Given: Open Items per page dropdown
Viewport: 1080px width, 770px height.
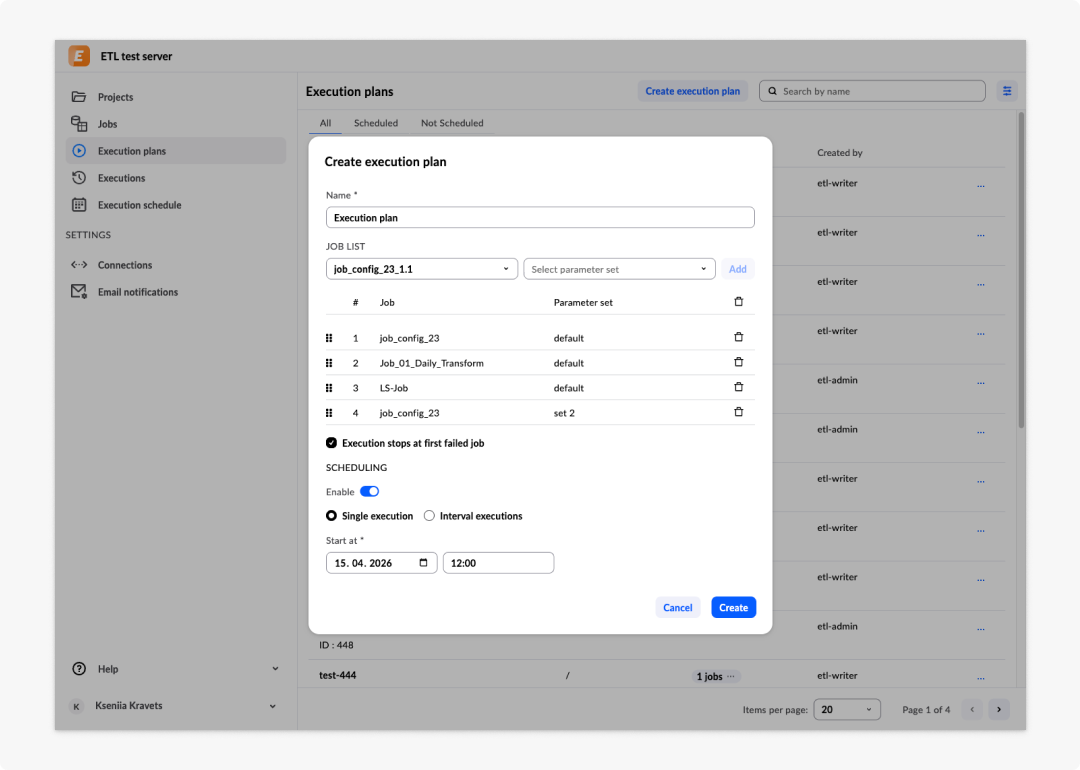Looking at the screenshot, I should tap(847, 709).
